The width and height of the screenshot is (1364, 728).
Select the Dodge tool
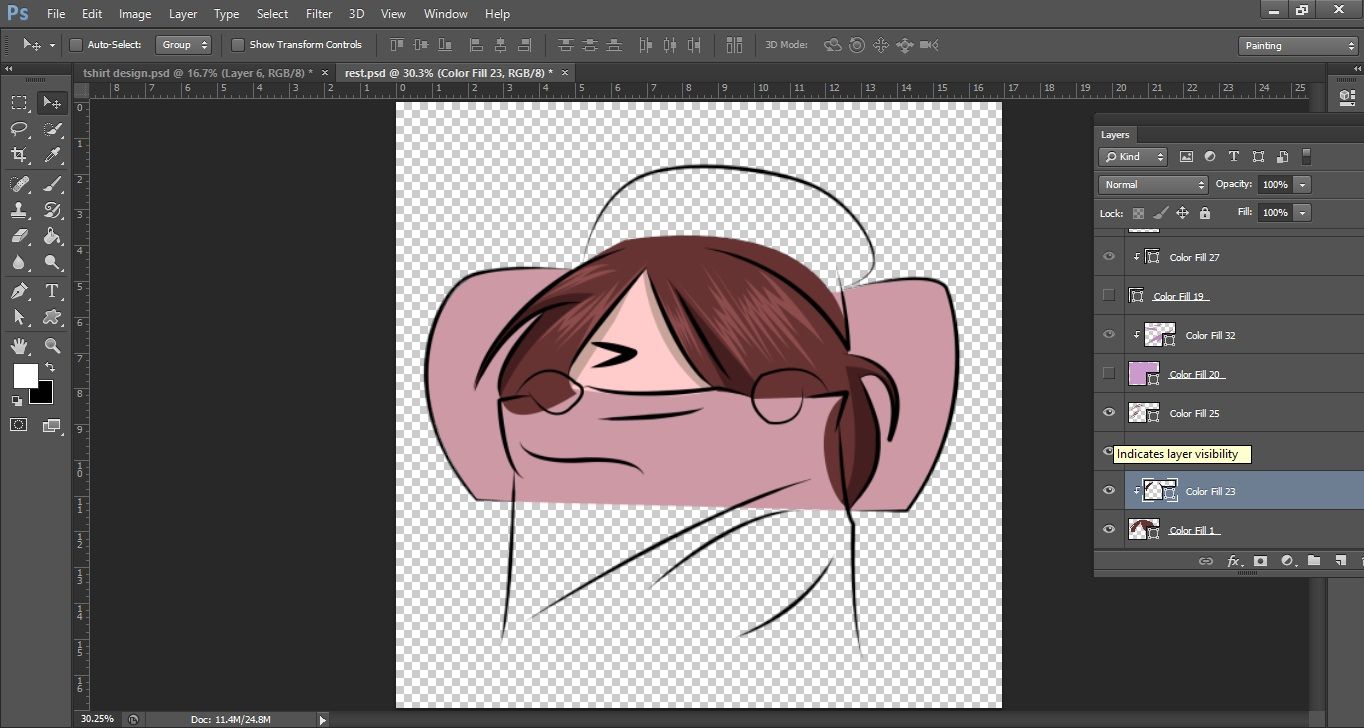pos(52,263)
